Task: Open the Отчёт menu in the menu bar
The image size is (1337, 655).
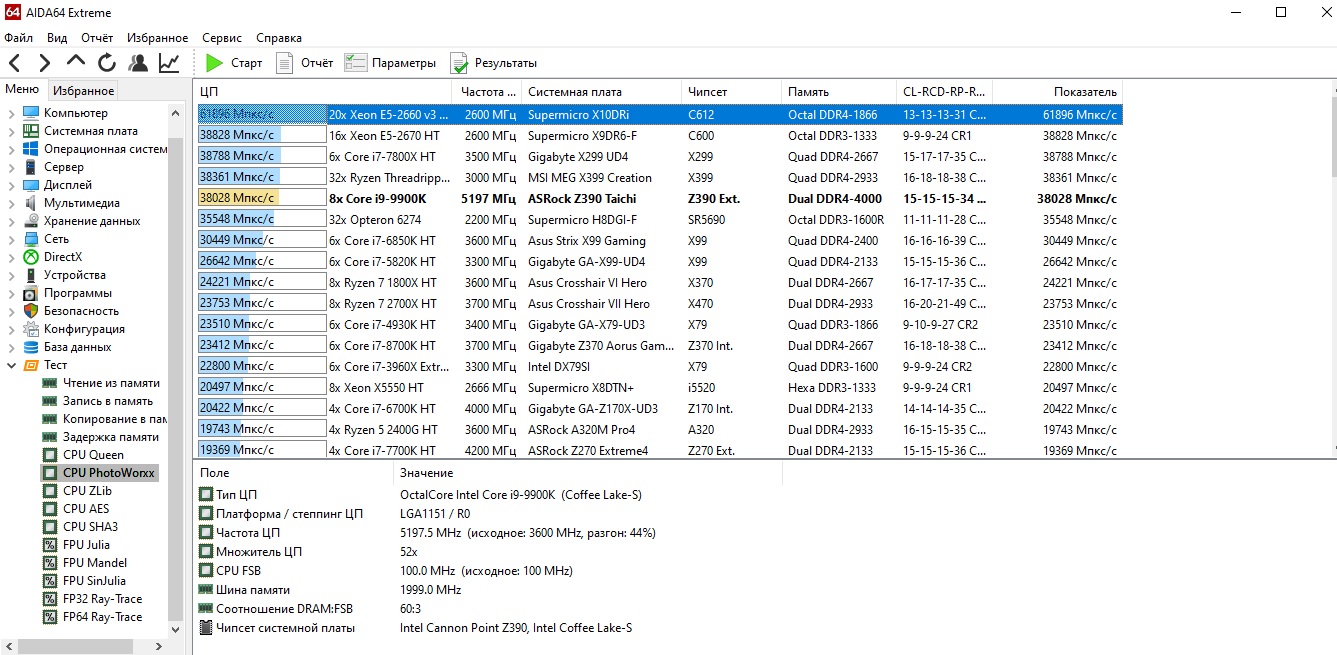Action: 97,38
